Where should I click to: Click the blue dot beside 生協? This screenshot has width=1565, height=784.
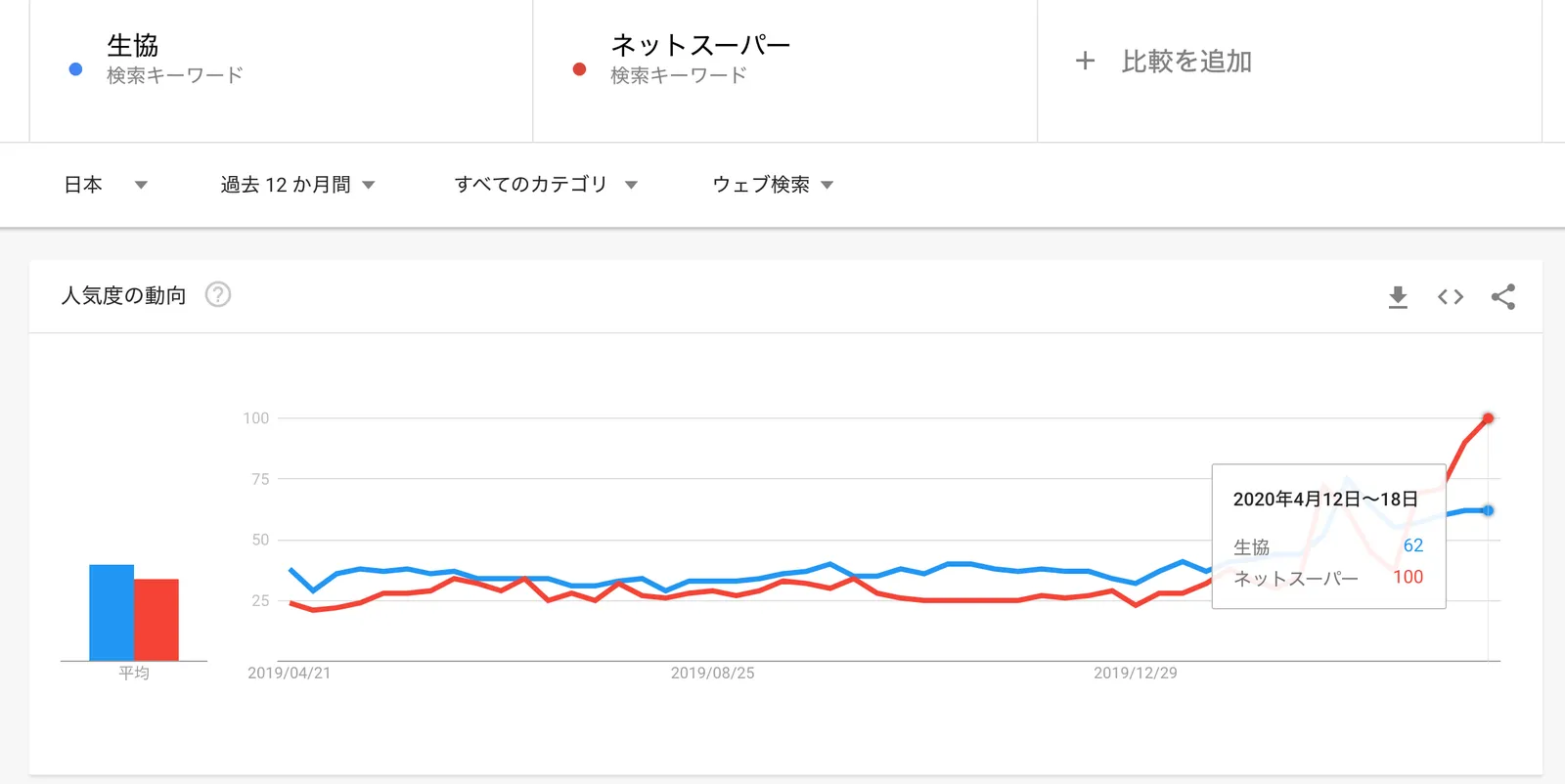click(x=75, y=69)
